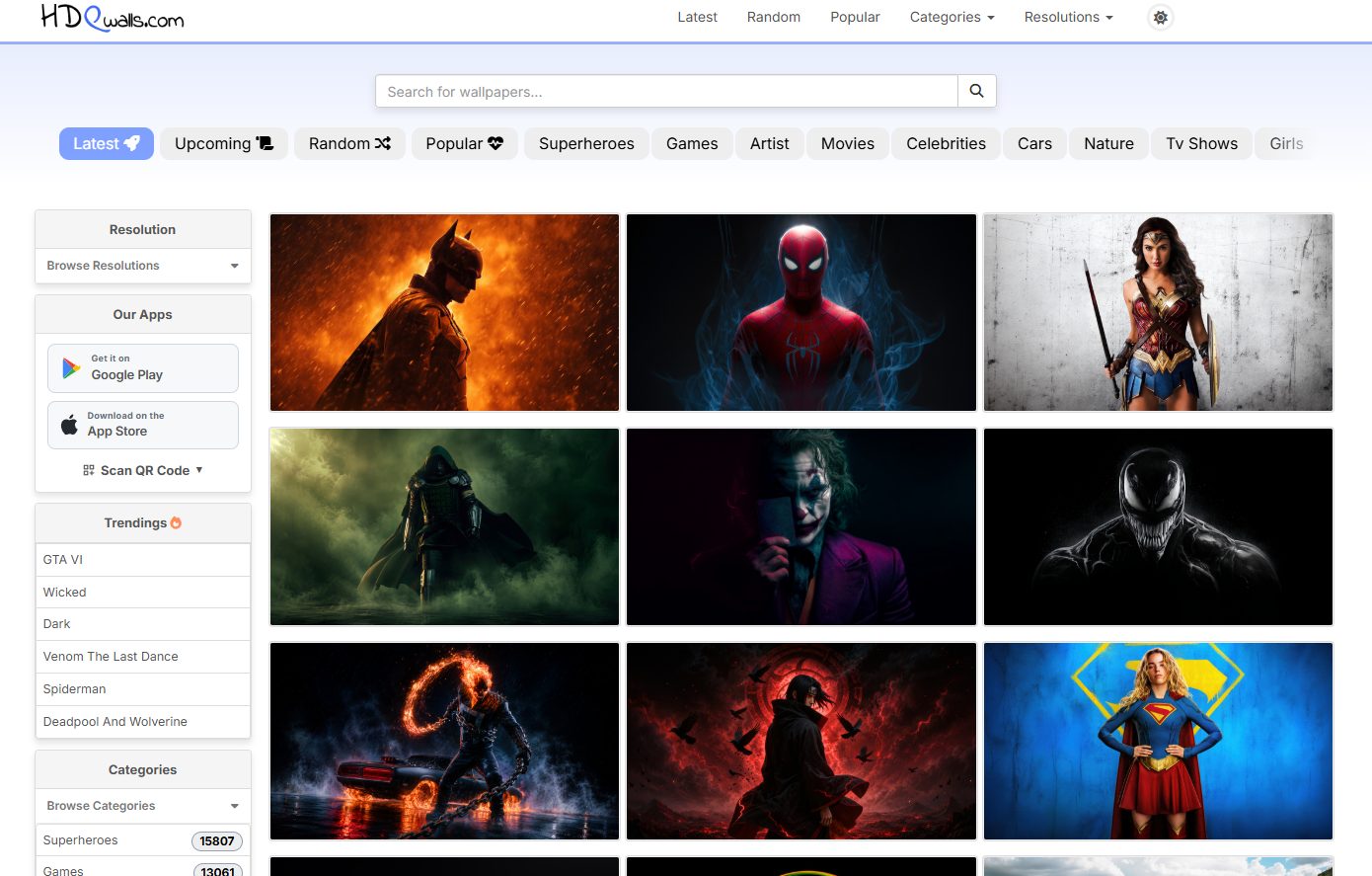Open the Cars tab
Viewport: 1372px width, 876px height.
coord(1034,143)
